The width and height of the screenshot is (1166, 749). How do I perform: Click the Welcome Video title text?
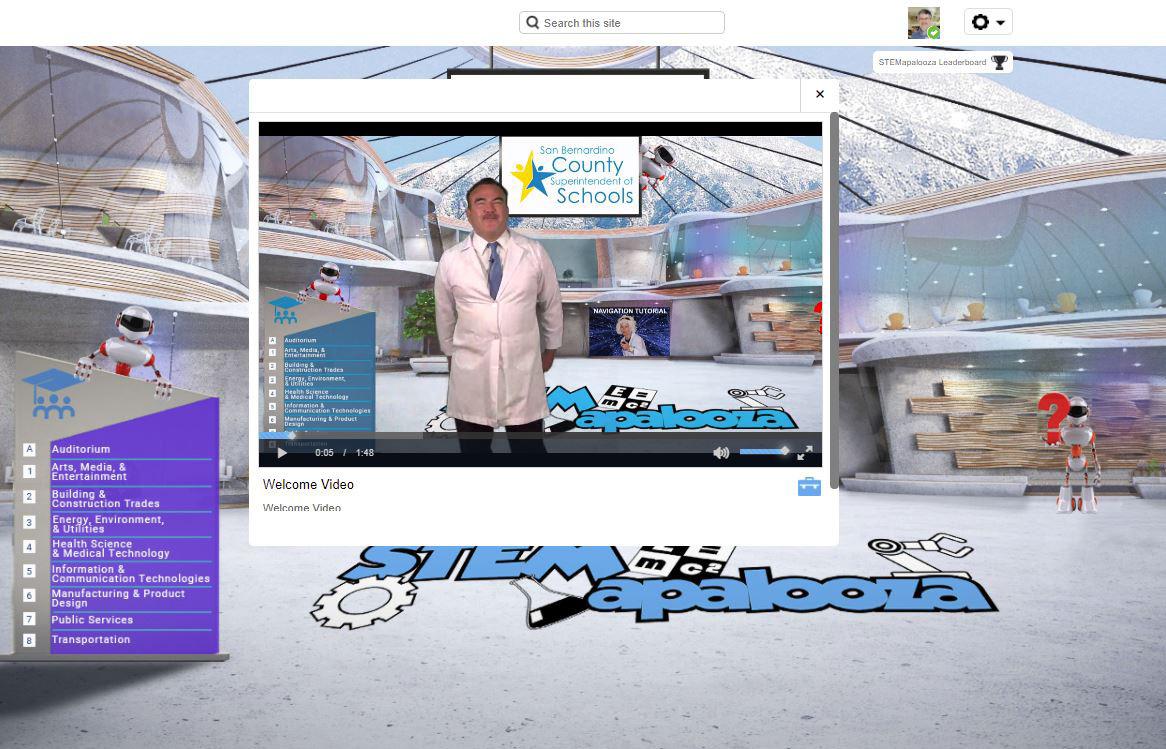[x=309, y=484]
